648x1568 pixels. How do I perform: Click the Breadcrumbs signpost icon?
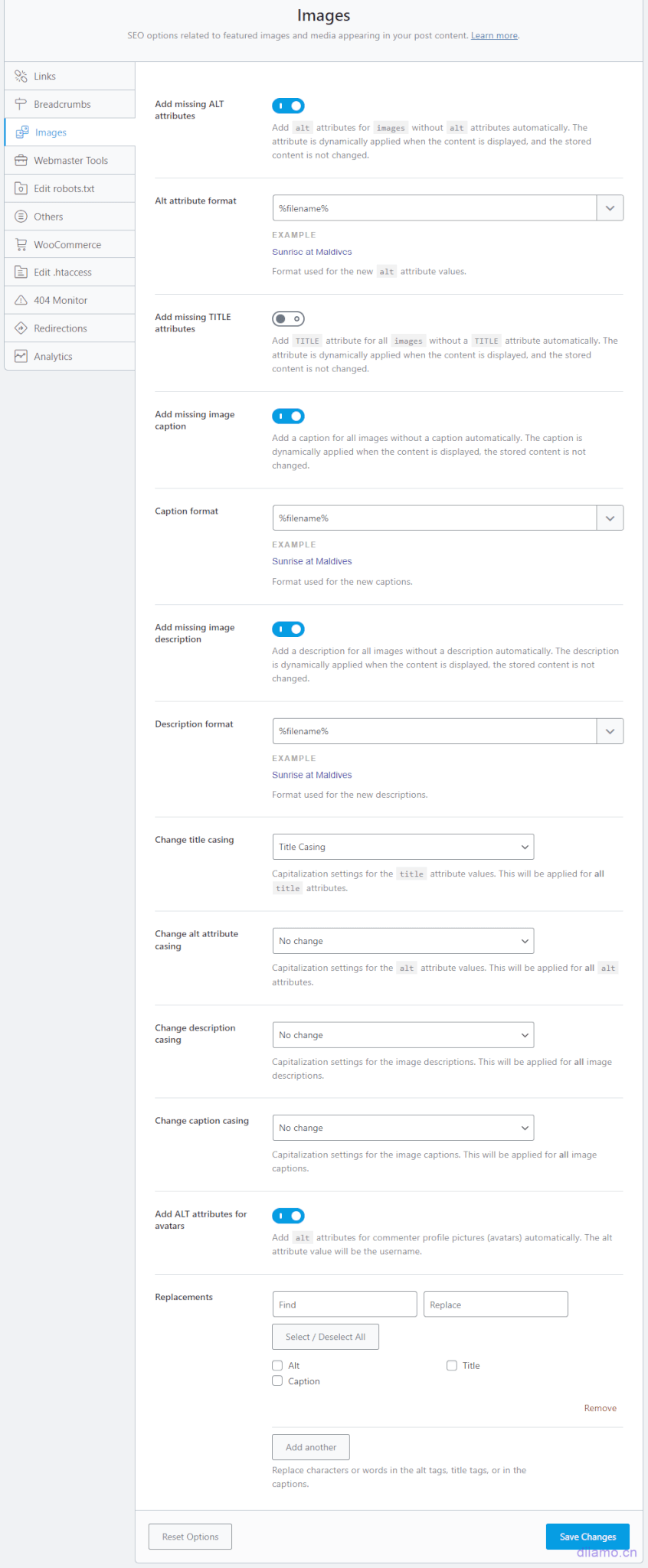21,104
